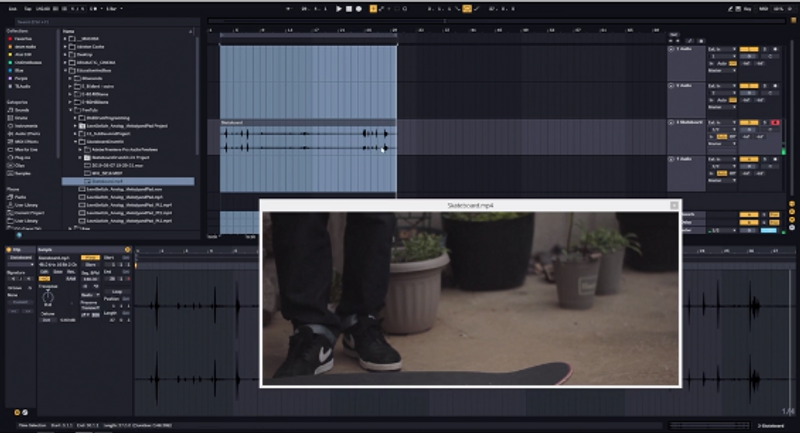Click the Name column header in browser

tap(68, 31)
